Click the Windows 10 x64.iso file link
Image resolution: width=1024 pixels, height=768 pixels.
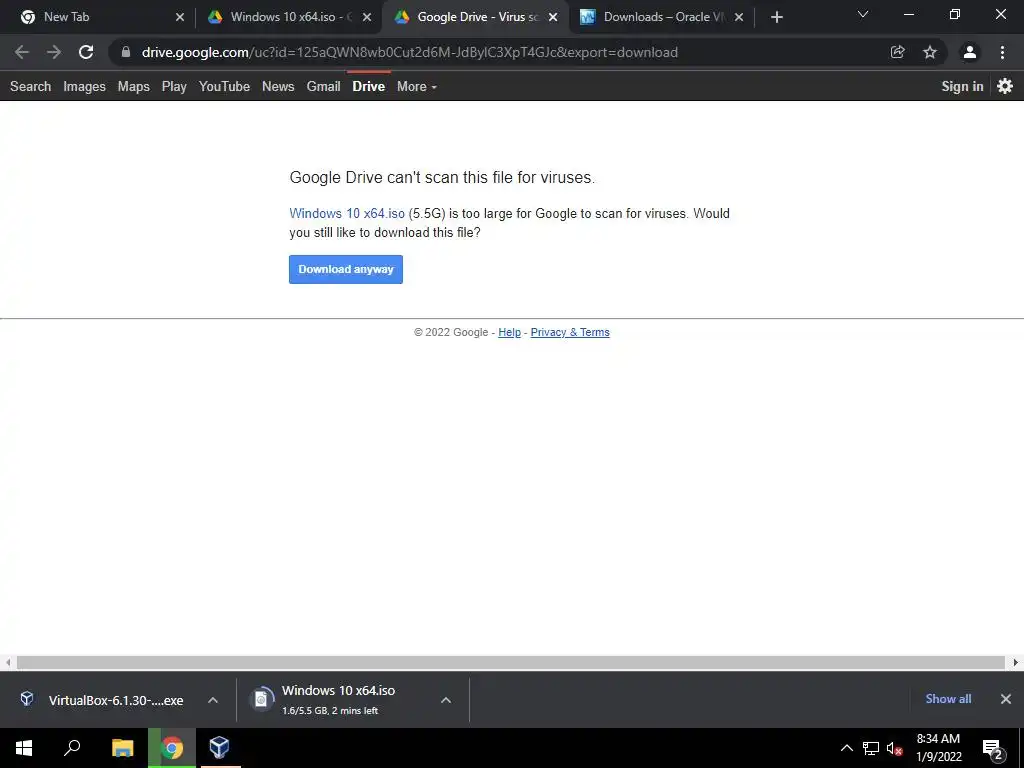pos(347,214)
